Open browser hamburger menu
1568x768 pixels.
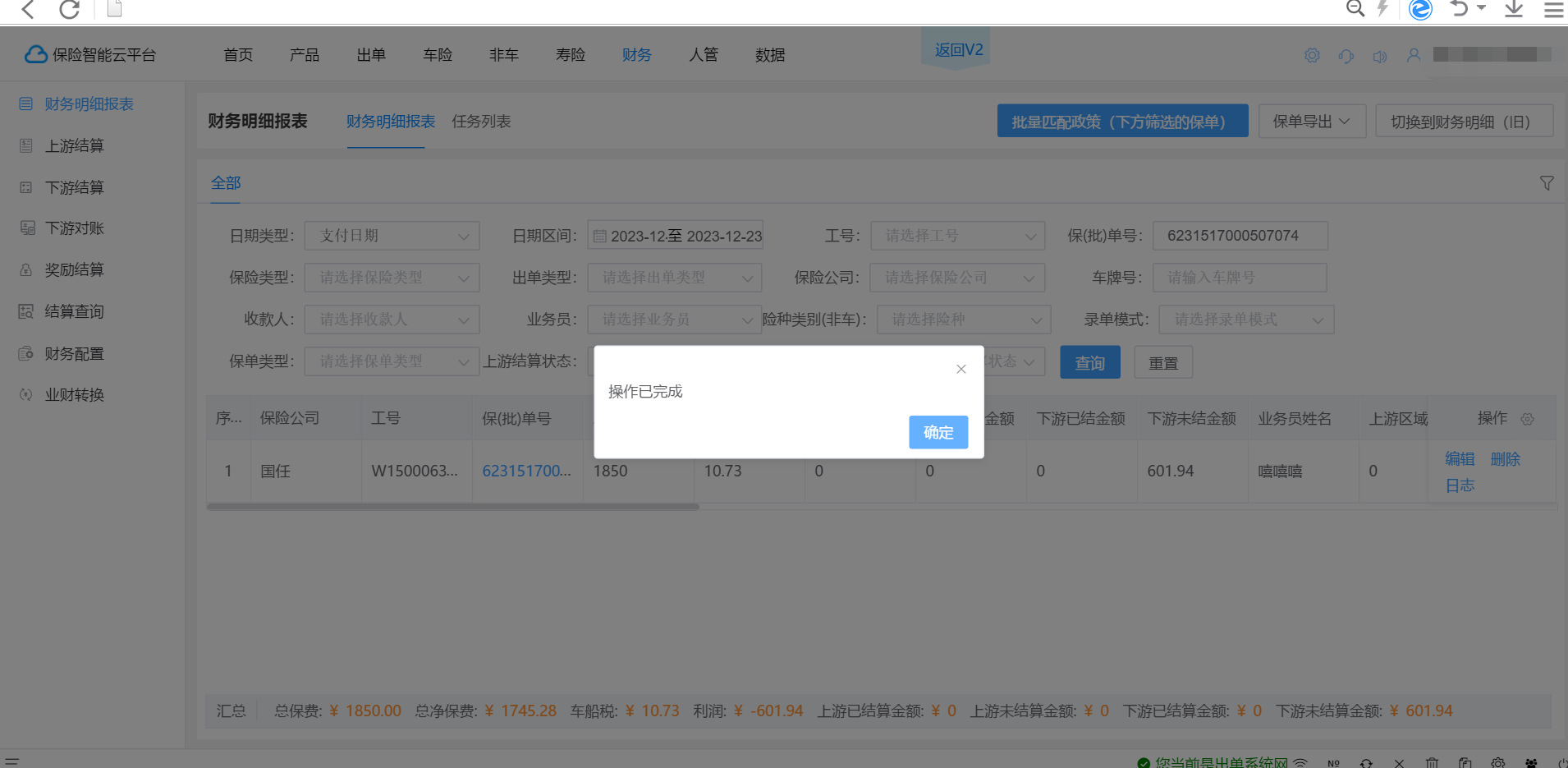click(x=1553, y=9)
